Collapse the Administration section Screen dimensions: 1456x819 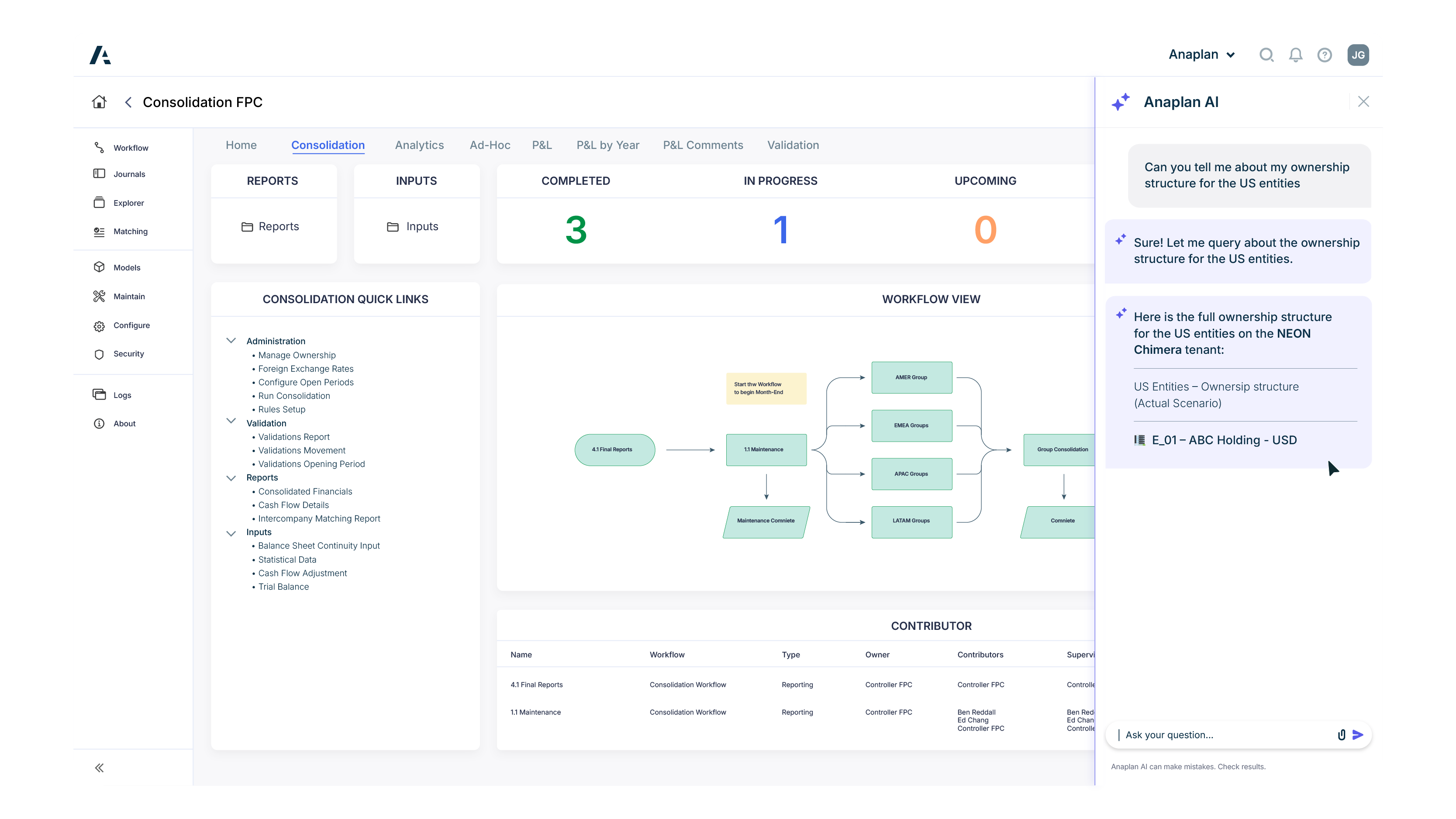coord(231,340)
